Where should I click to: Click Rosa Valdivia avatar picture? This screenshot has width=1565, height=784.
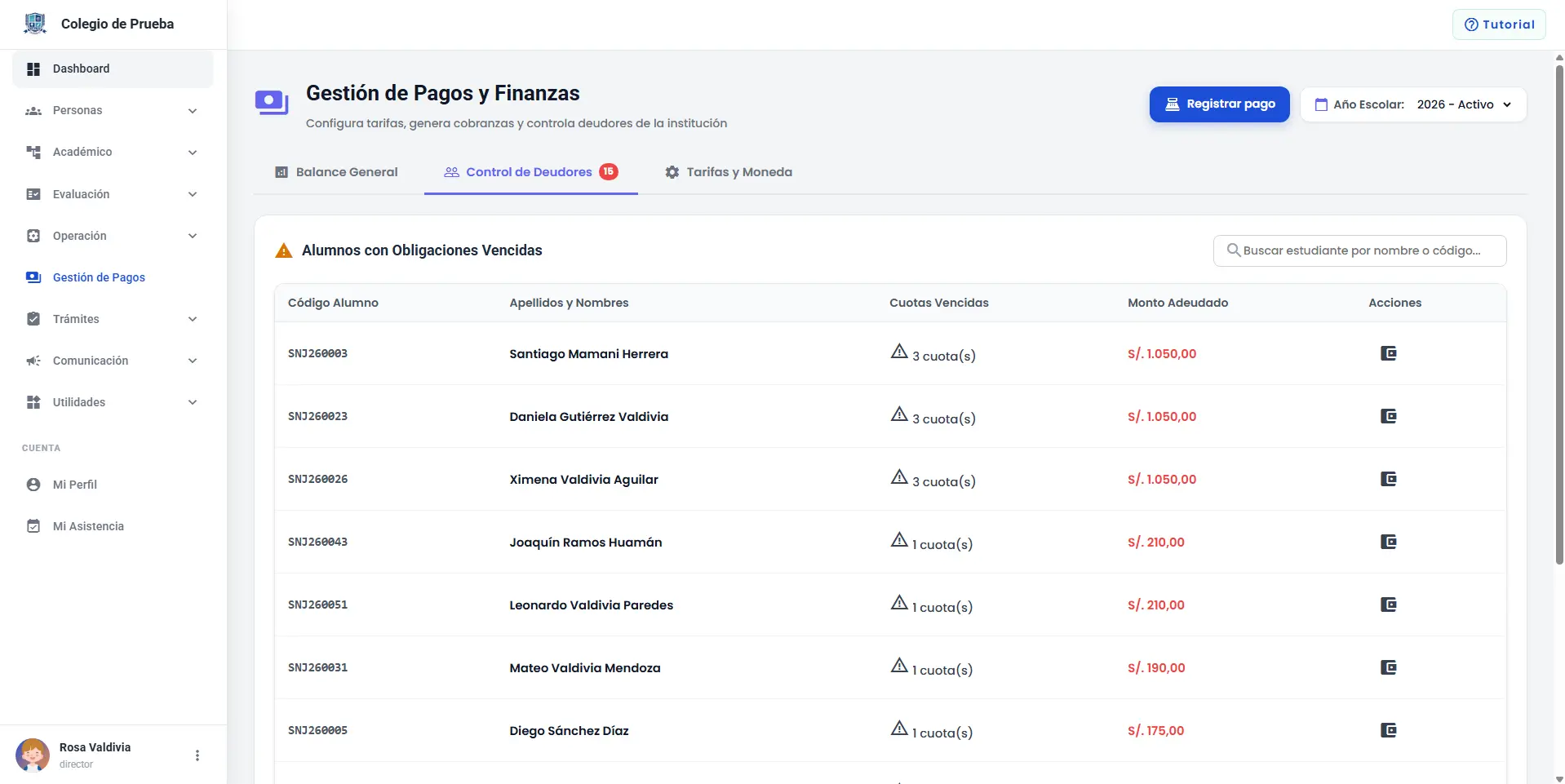tap(33, 755)
